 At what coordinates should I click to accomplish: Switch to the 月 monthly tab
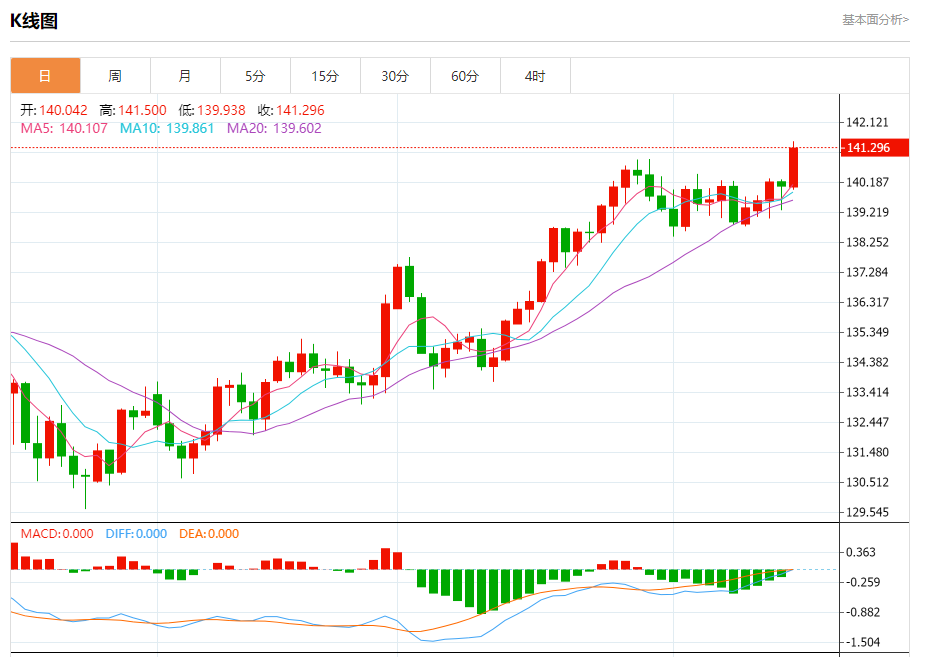185,76
